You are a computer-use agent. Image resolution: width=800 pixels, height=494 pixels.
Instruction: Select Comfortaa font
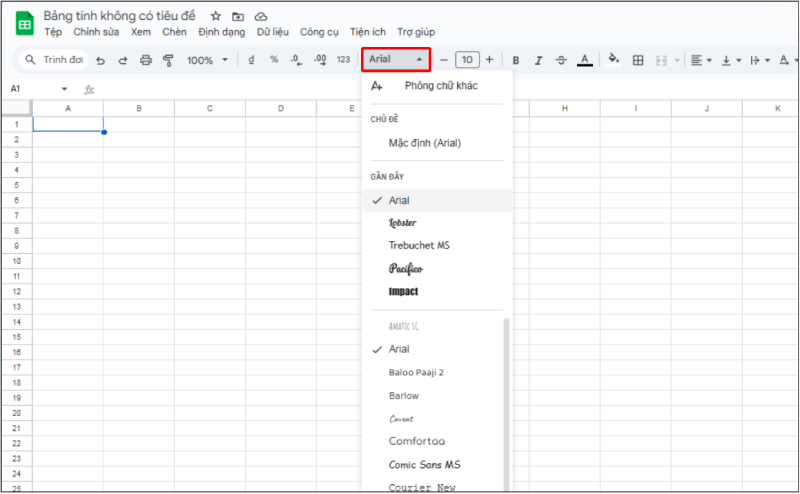pos(433,441)
